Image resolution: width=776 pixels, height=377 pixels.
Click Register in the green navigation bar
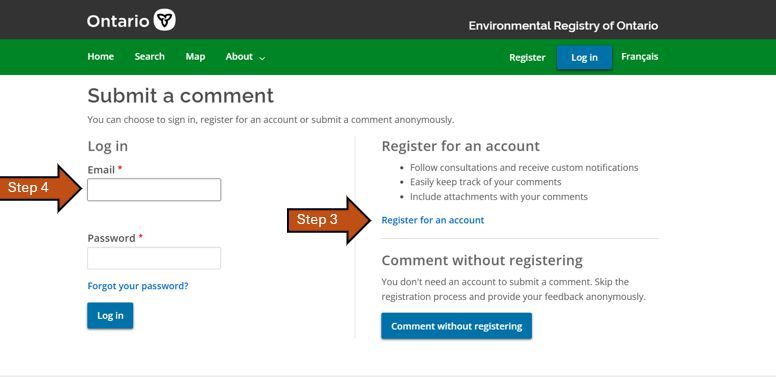pos(527,57)
